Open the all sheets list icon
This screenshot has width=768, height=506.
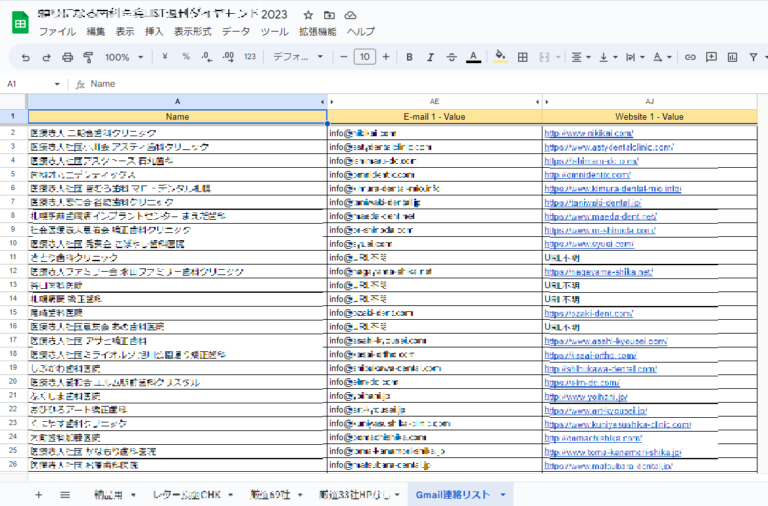tap(65, 494)
